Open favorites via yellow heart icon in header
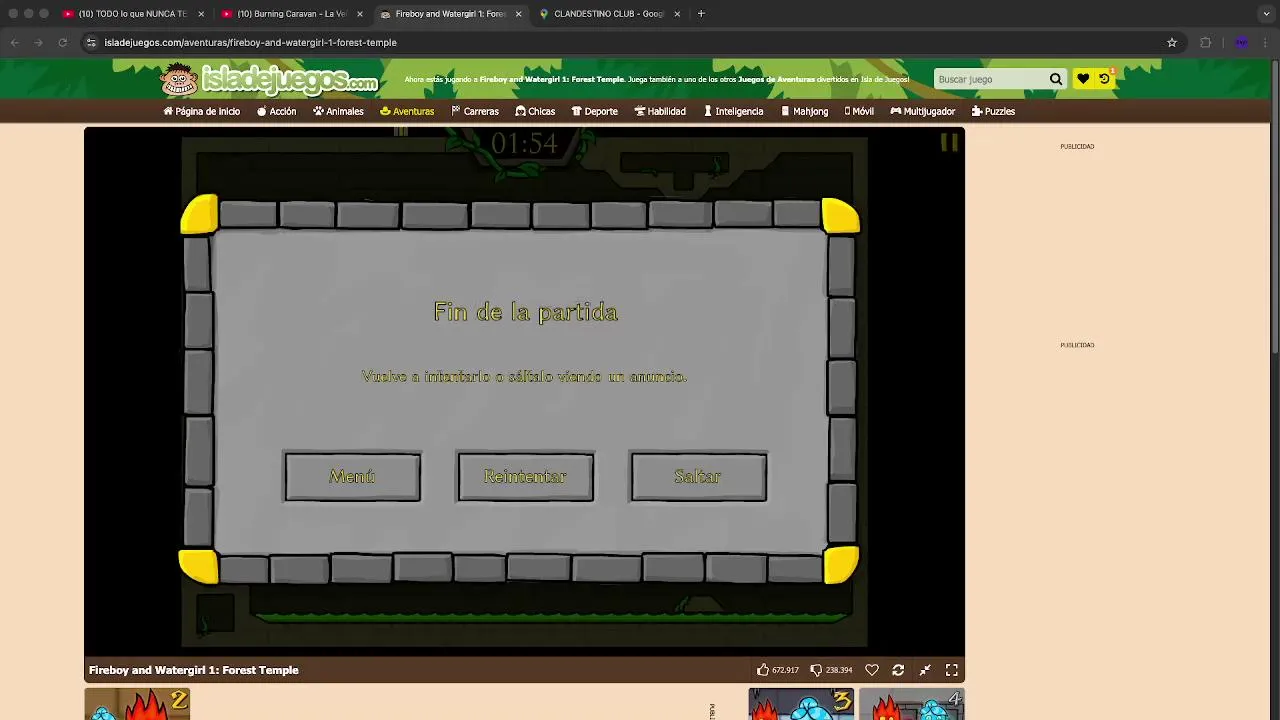Screen dimensions: 1280x720 click(1083, 79)
